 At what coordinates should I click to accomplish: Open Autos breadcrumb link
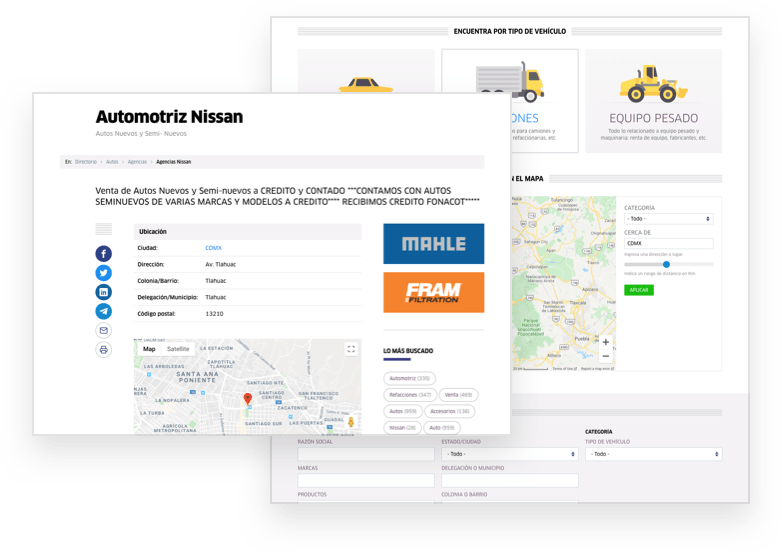[112, 162]
